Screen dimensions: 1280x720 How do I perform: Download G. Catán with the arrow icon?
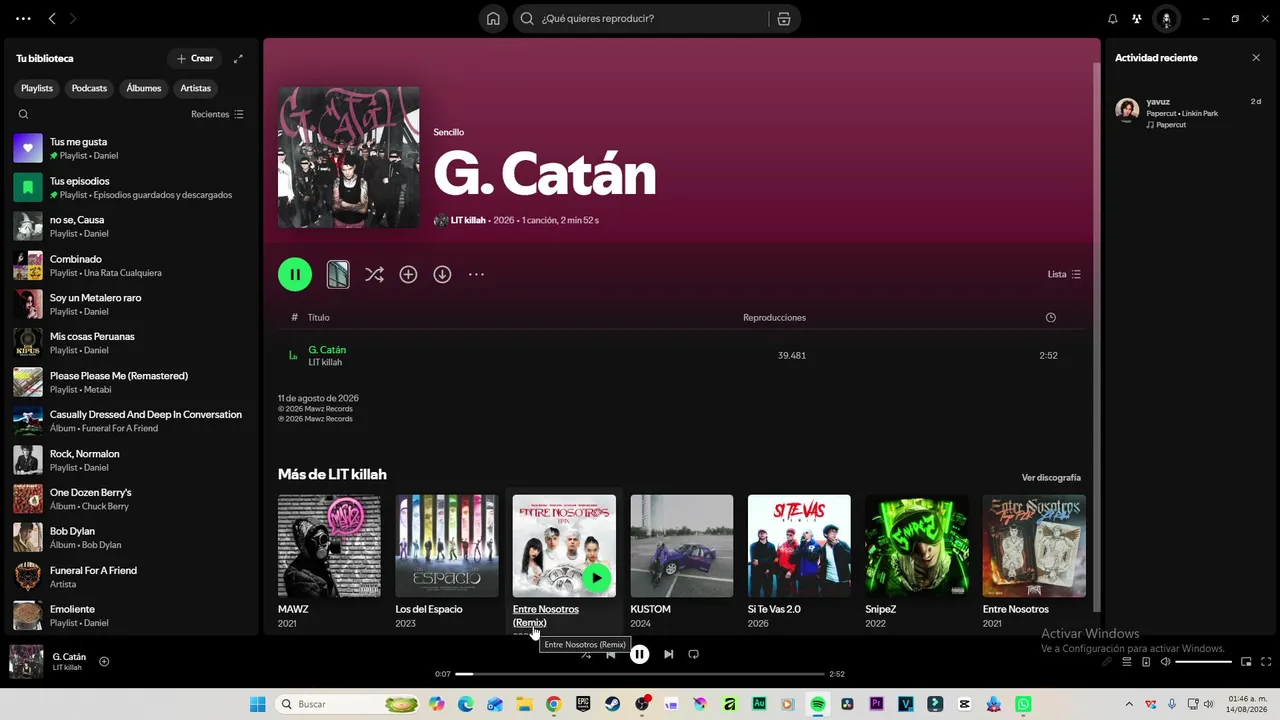[442, 274]
